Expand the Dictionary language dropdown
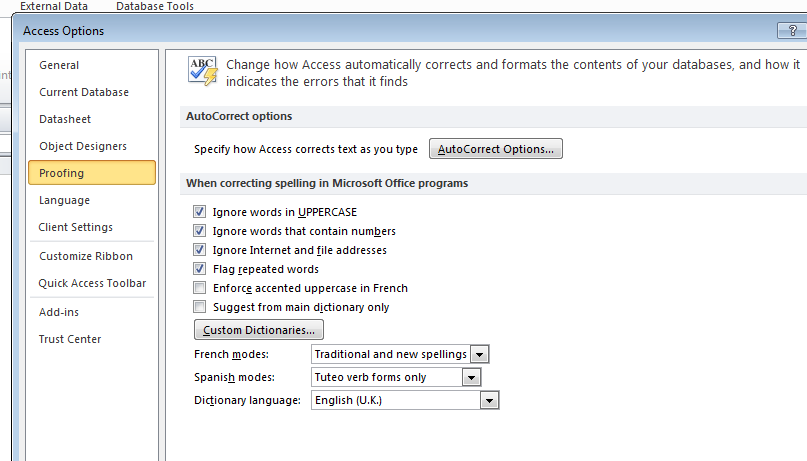Viewport: 807px width, 461px height. tap(489, 400)
